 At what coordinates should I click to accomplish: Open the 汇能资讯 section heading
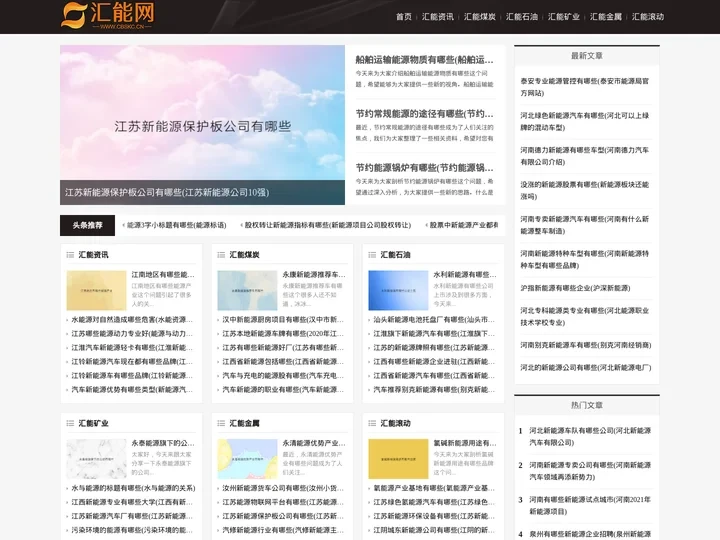pos(93,255)
